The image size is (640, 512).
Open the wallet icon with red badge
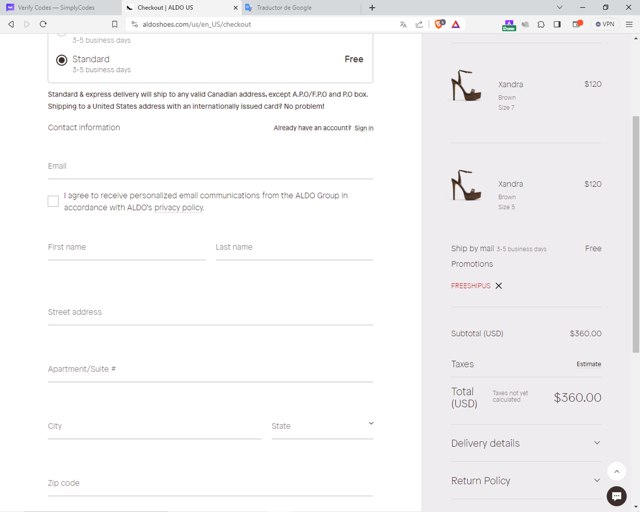[x=577, y=24]
